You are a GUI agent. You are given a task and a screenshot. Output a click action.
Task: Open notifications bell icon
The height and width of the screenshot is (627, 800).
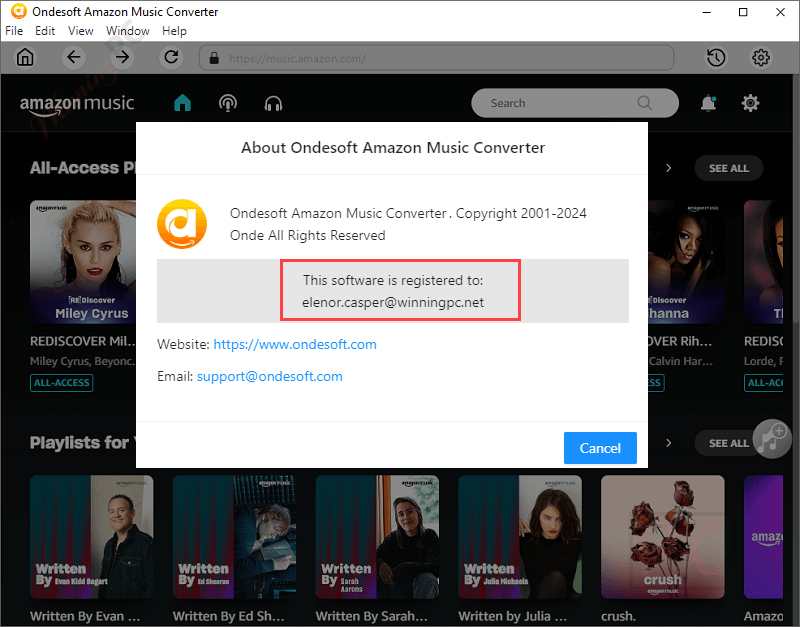click(x=708, y=103)
